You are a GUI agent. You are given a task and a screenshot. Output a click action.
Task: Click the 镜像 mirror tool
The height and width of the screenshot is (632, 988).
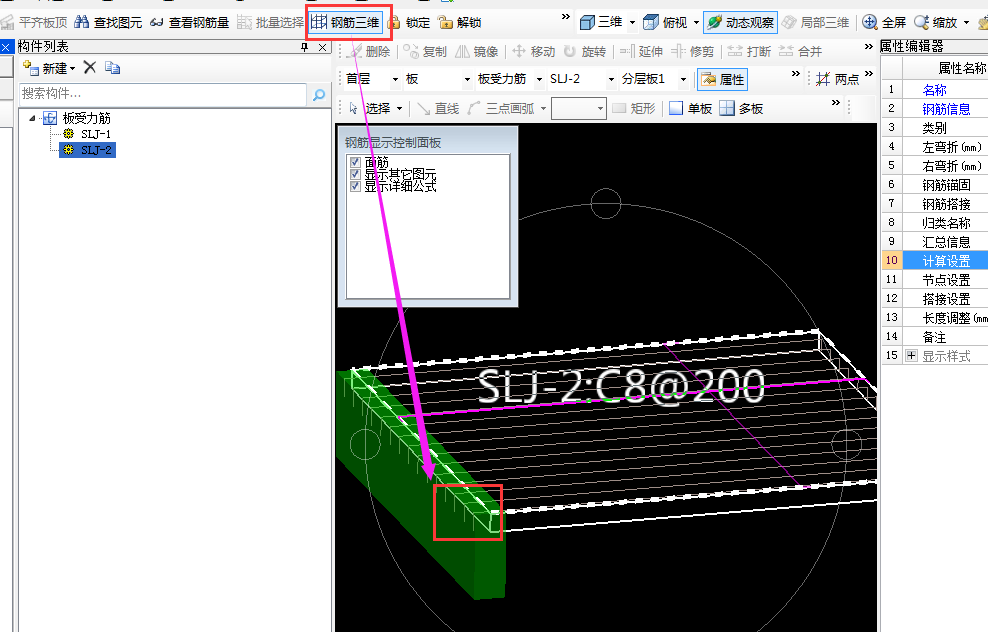(x=477, y=52)
